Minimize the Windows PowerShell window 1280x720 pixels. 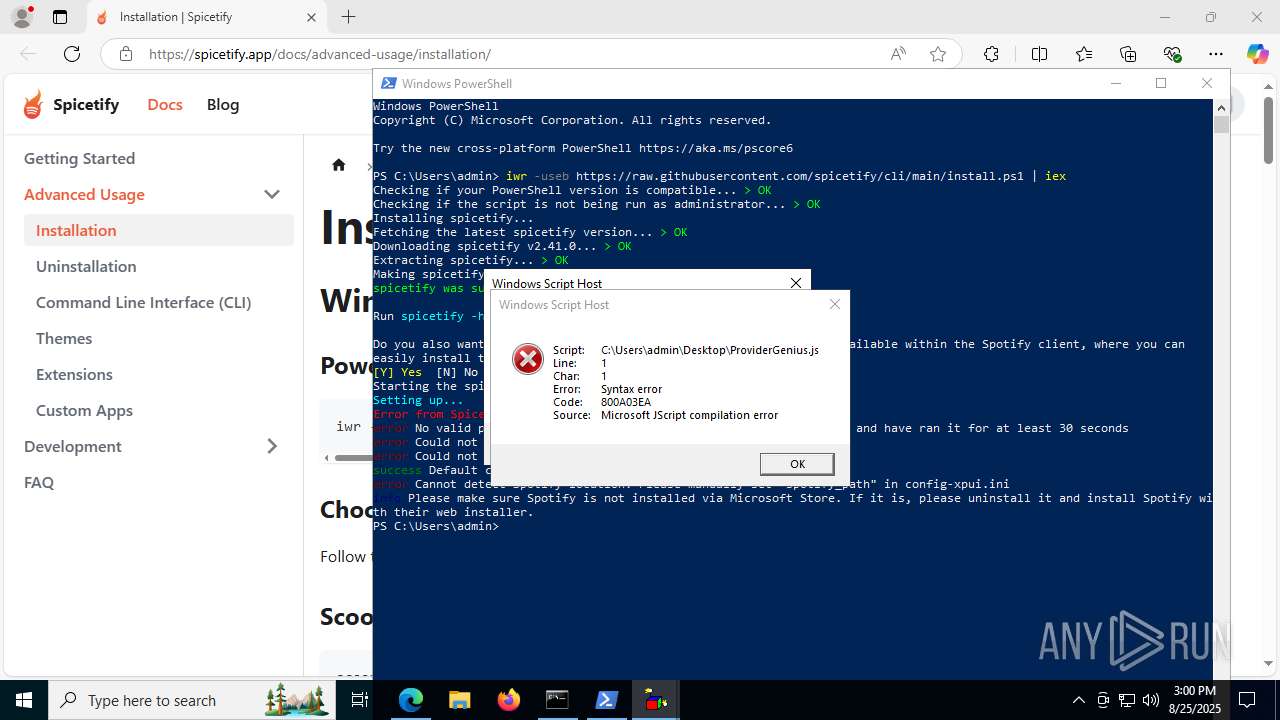coord(1115,83)
